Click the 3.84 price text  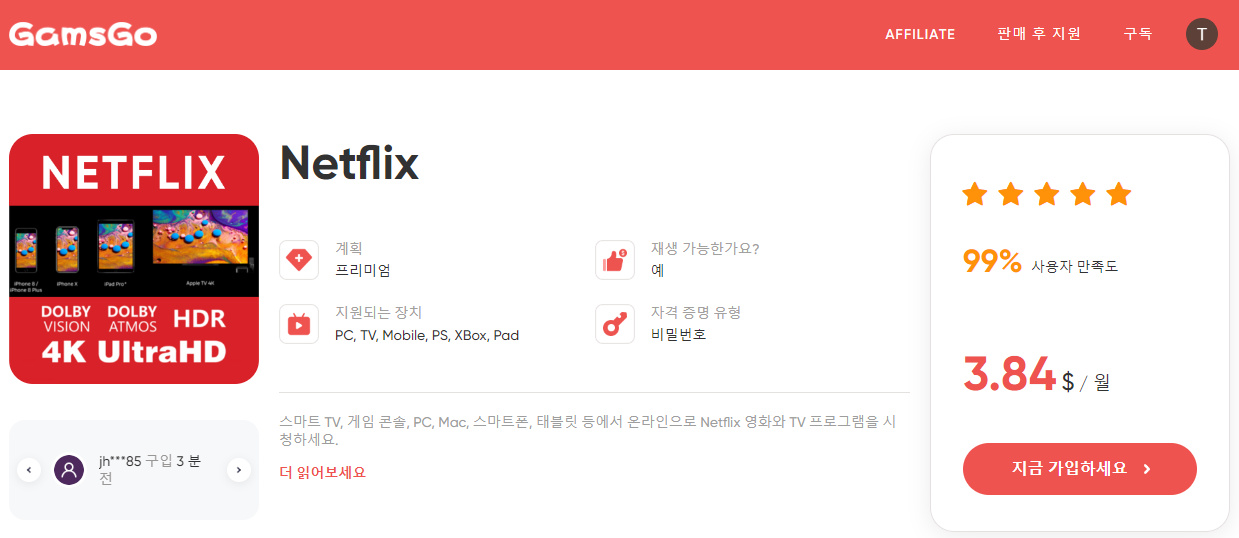point(1009,374)
